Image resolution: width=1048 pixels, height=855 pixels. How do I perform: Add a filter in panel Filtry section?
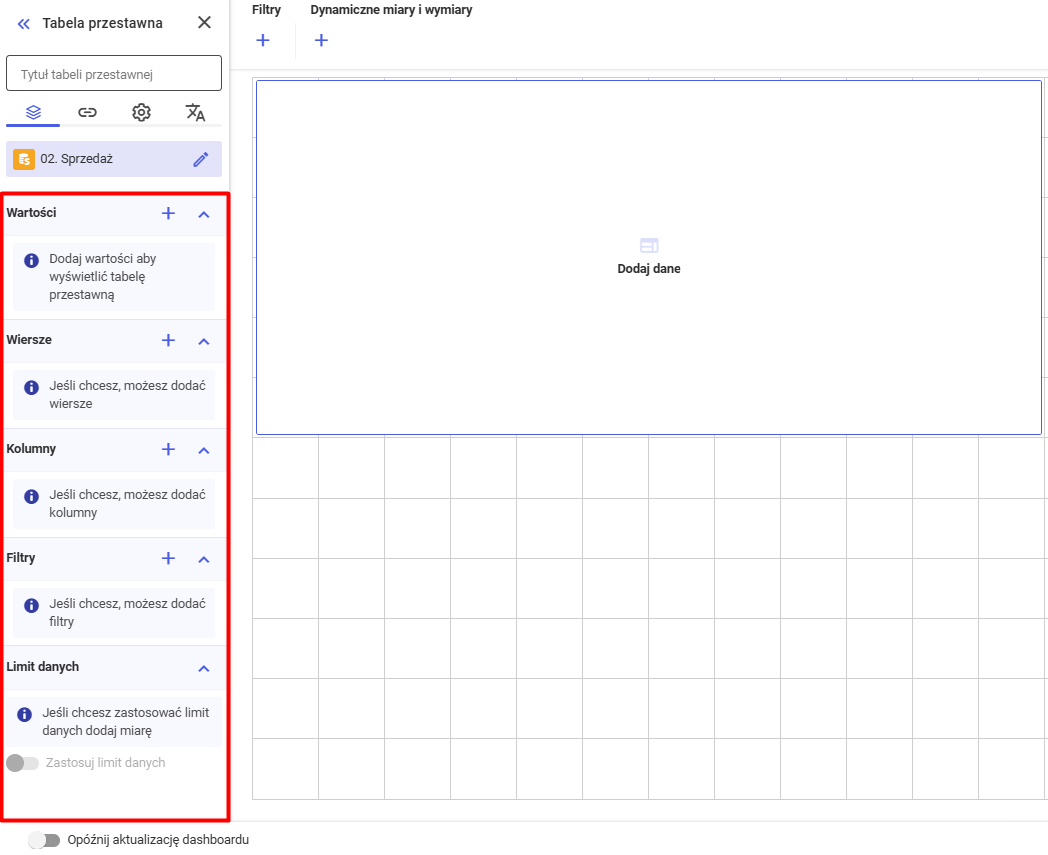(x=168, y=558)
